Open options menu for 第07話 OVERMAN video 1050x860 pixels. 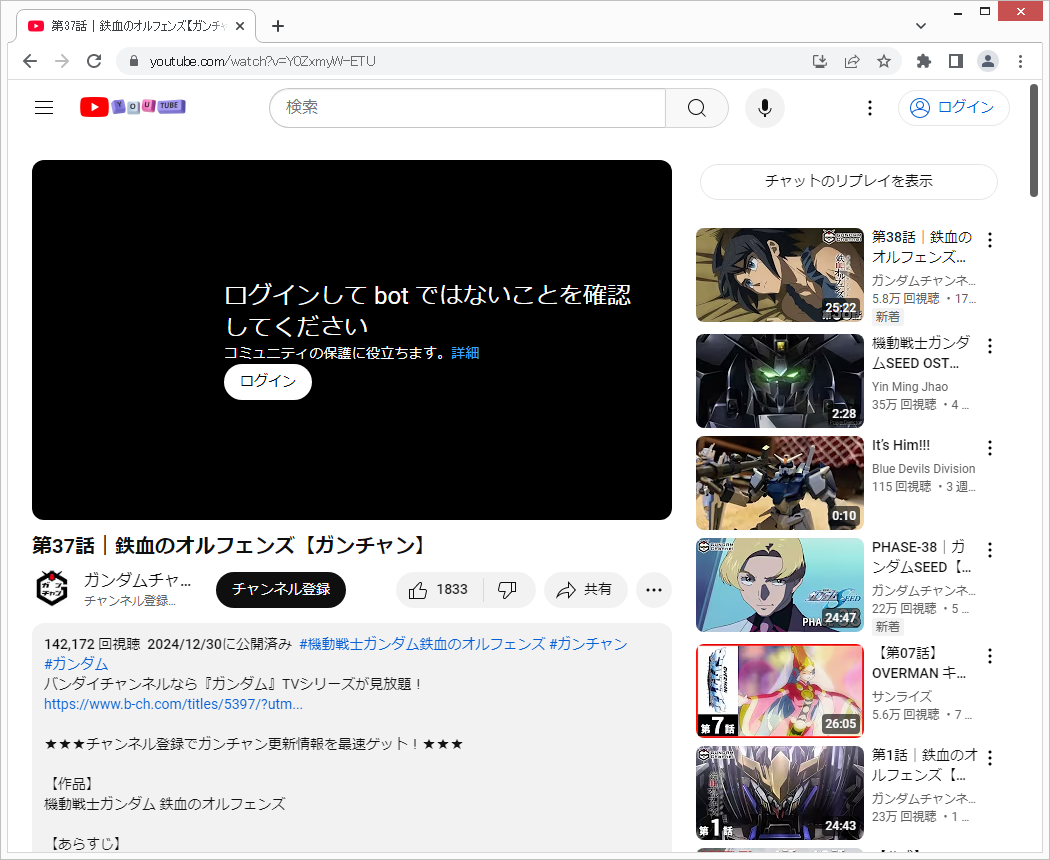(990, 656)
